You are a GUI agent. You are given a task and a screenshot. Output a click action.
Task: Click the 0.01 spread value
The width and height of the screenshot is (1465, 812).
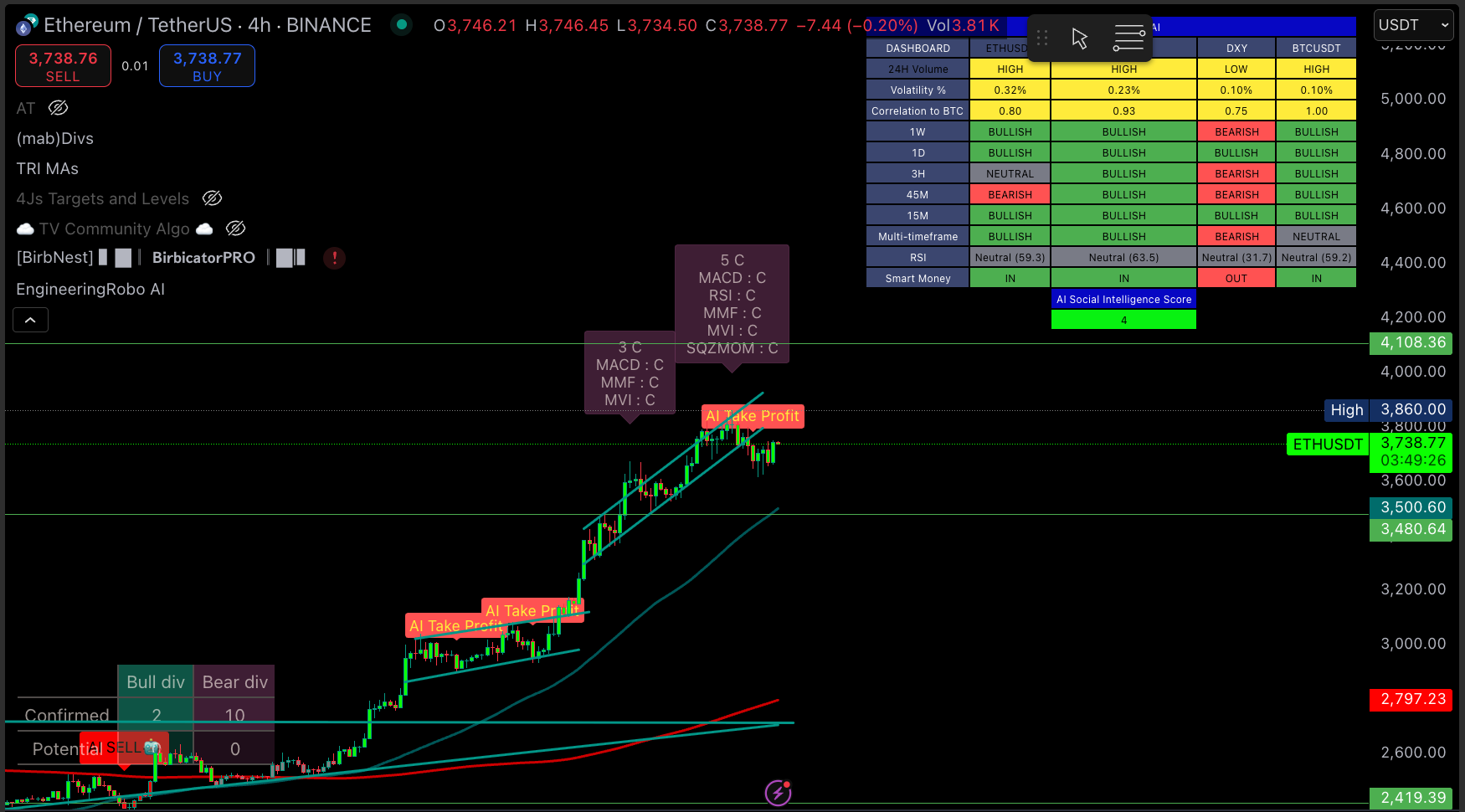click(x=135, y=66)
